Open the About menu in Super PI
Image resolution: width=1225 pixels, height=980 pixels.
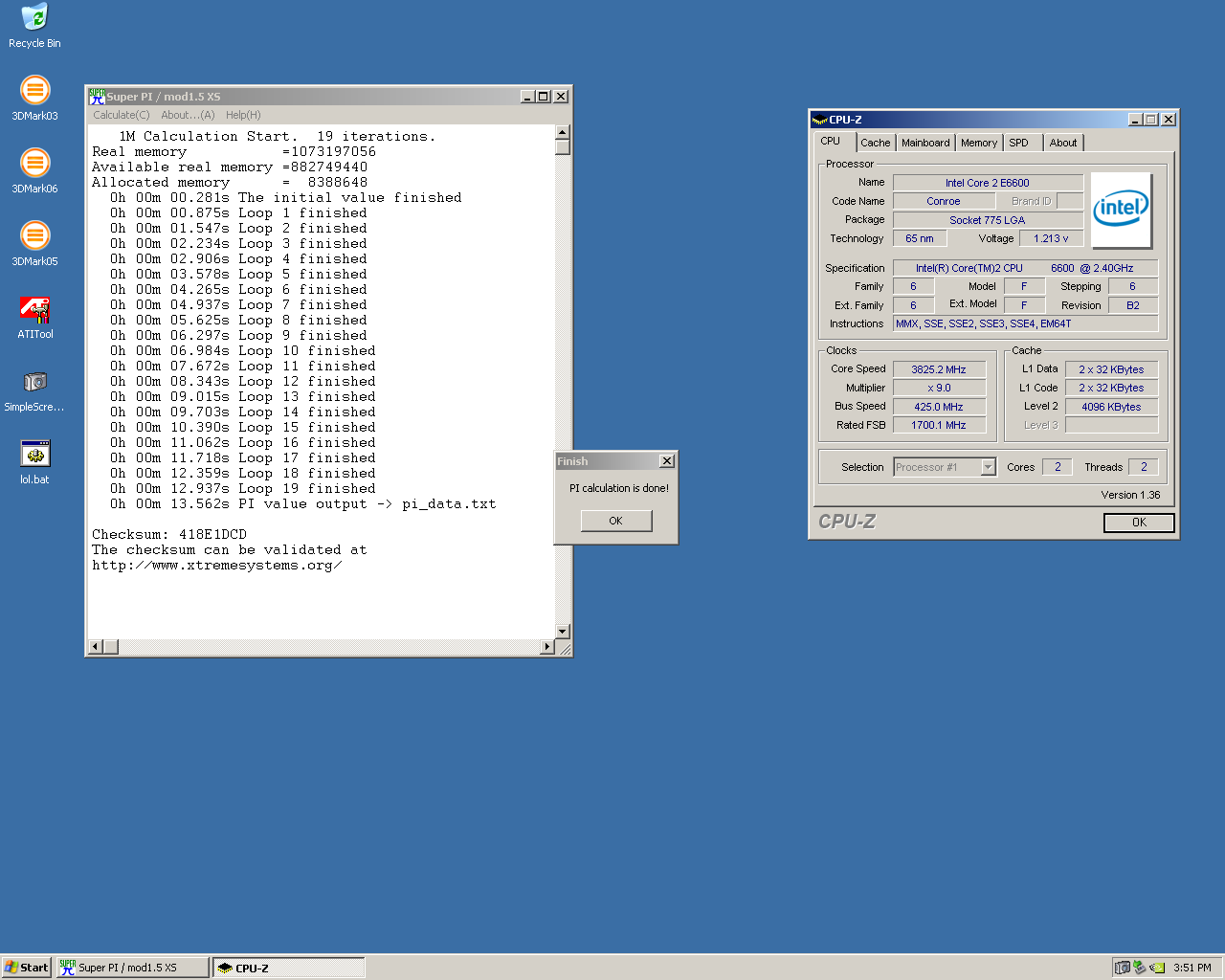(188, 115)
